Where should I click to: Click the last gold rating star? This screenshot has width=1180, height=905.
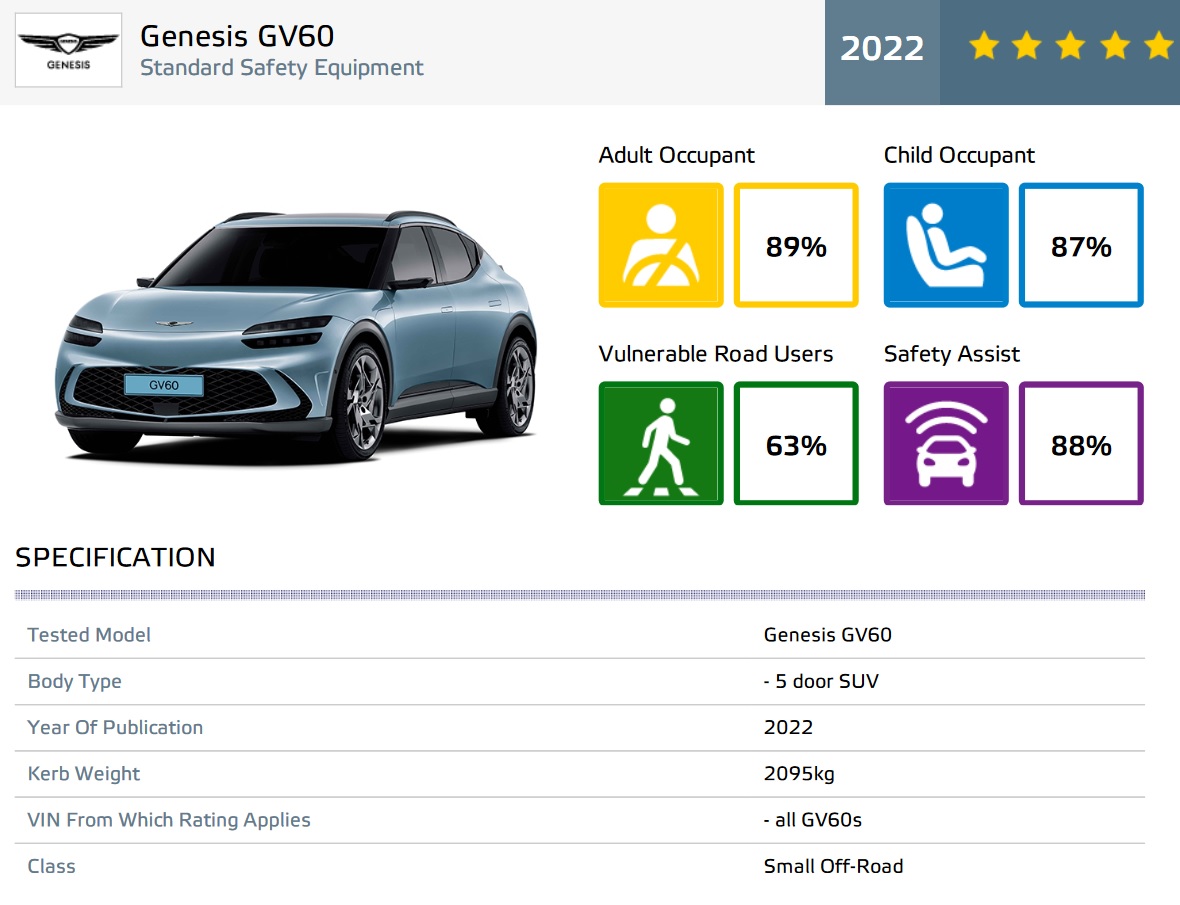click(1158, 46)
